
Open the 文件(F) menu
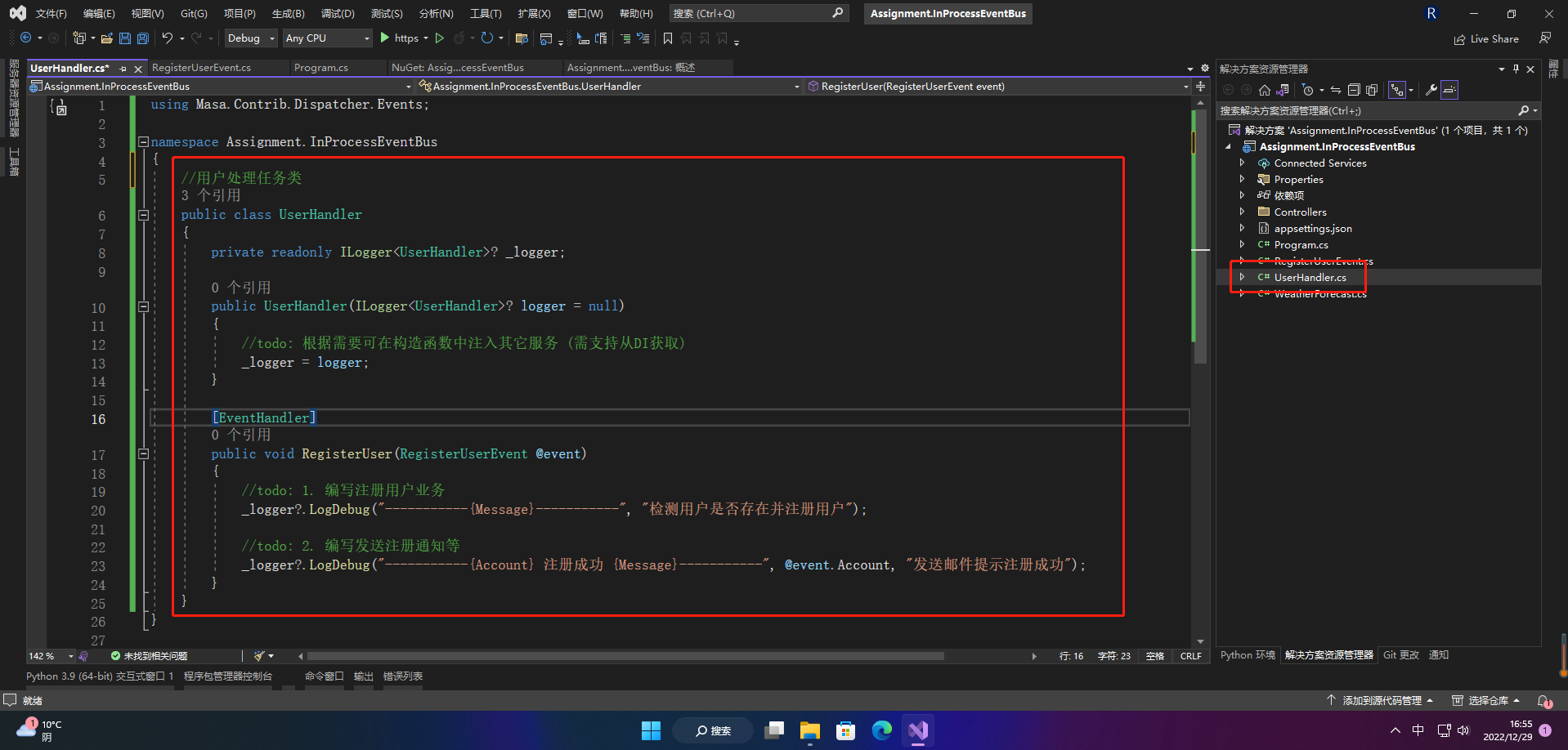51,13
